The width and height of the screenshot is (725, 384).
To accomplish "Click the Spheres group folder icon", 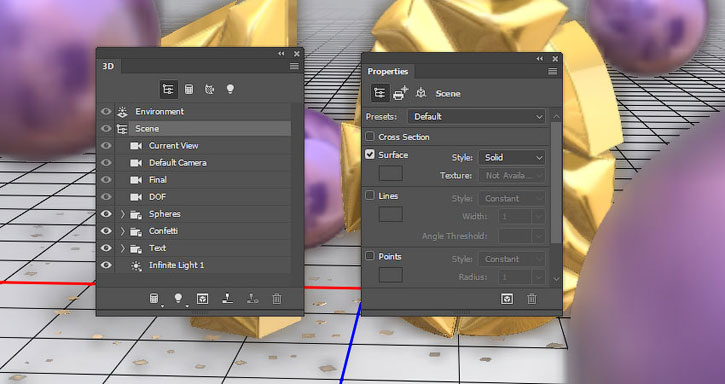I will tap(135, 214).
